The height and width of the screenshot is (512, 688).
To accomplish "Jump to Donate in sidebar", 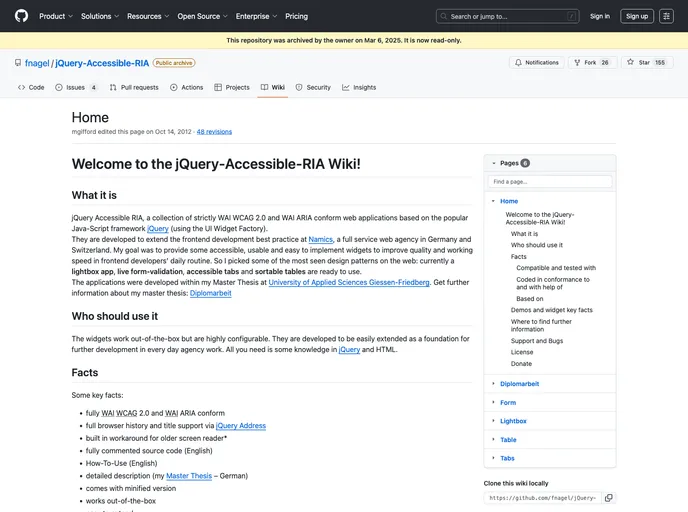I will click(521, 364).
